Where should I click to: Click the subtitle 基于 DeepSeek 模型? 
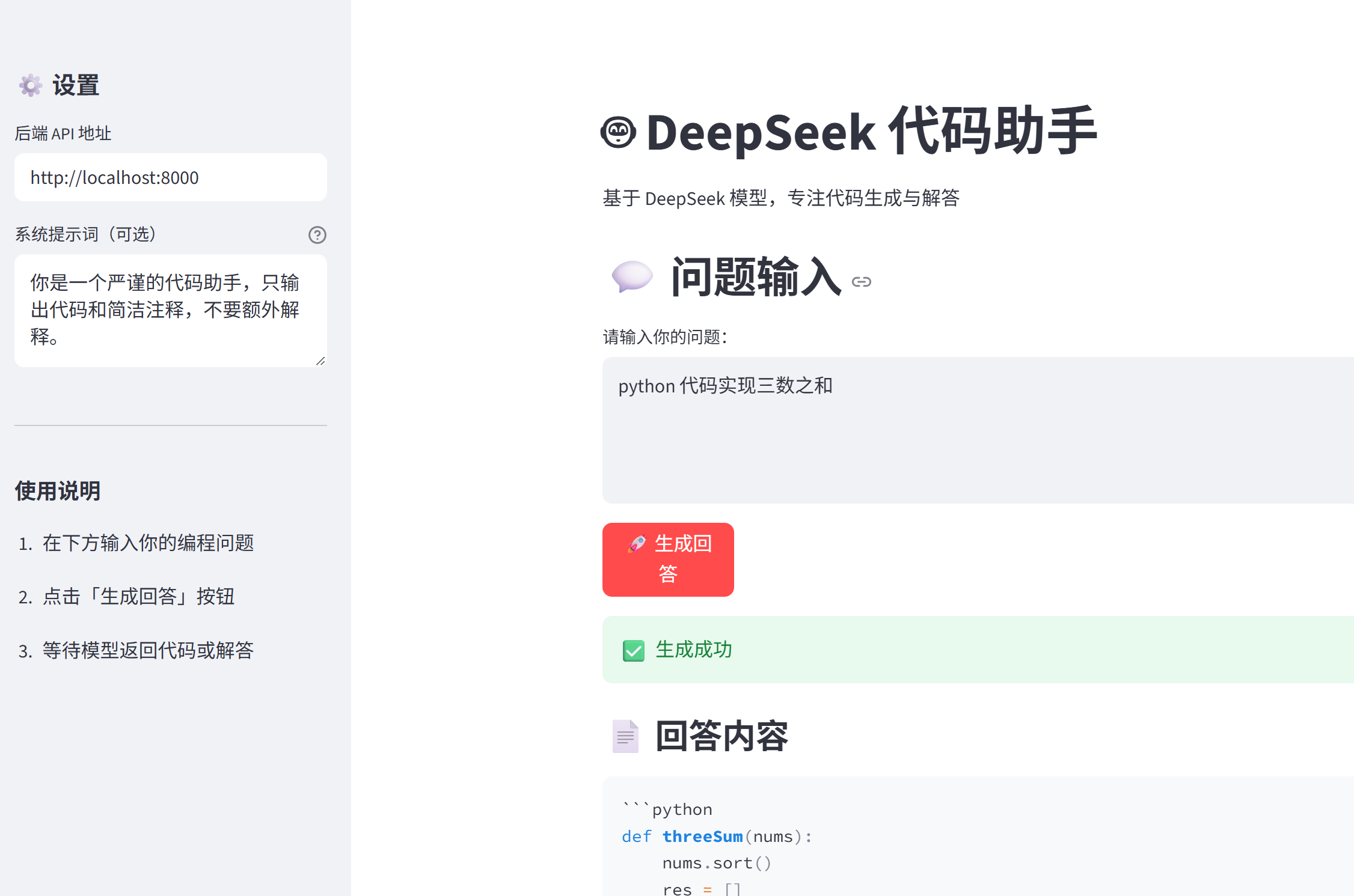[x=781, y=198]
